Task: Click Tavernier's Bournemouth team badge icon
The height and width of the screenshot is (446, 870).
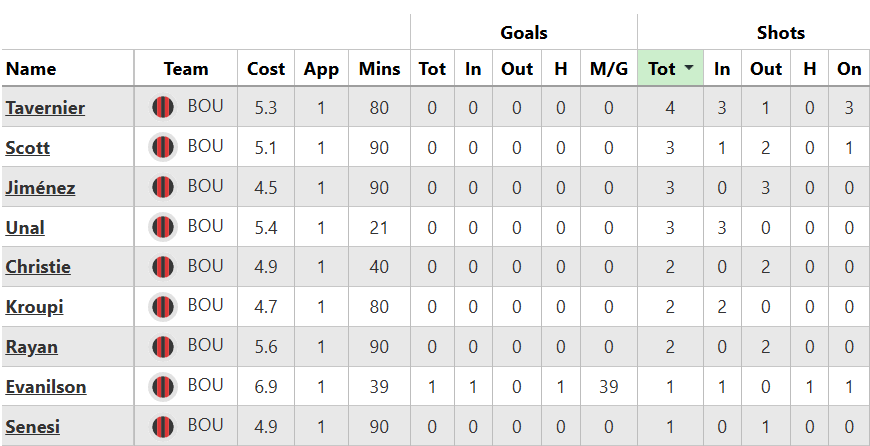Action: (x=163, y=108)
